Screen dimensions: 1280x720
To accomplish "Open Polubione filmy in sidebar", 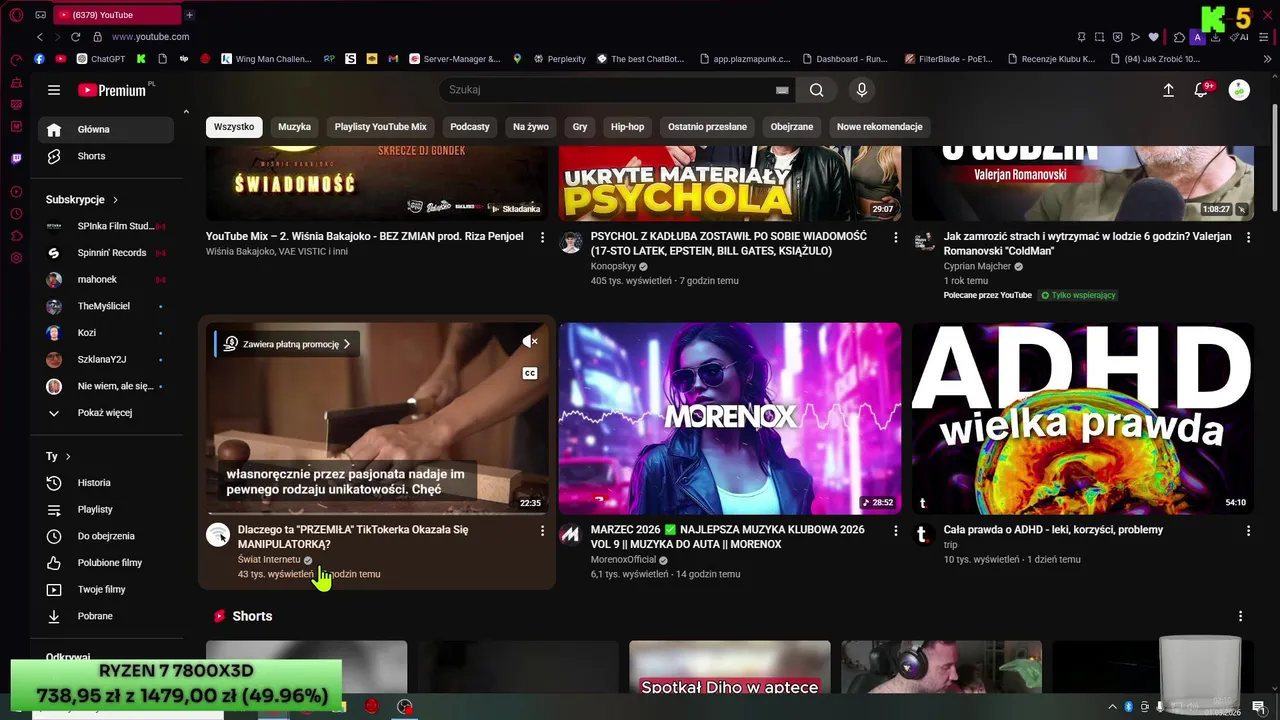I will coord(105,563).
